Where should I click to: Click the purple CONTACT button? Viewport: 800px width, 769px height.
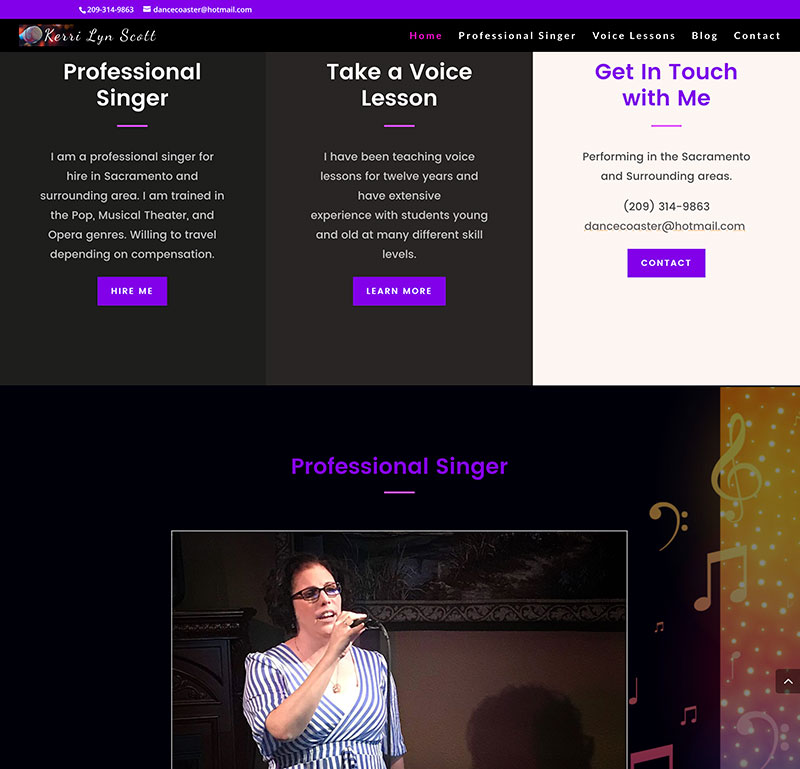(666, 263)
